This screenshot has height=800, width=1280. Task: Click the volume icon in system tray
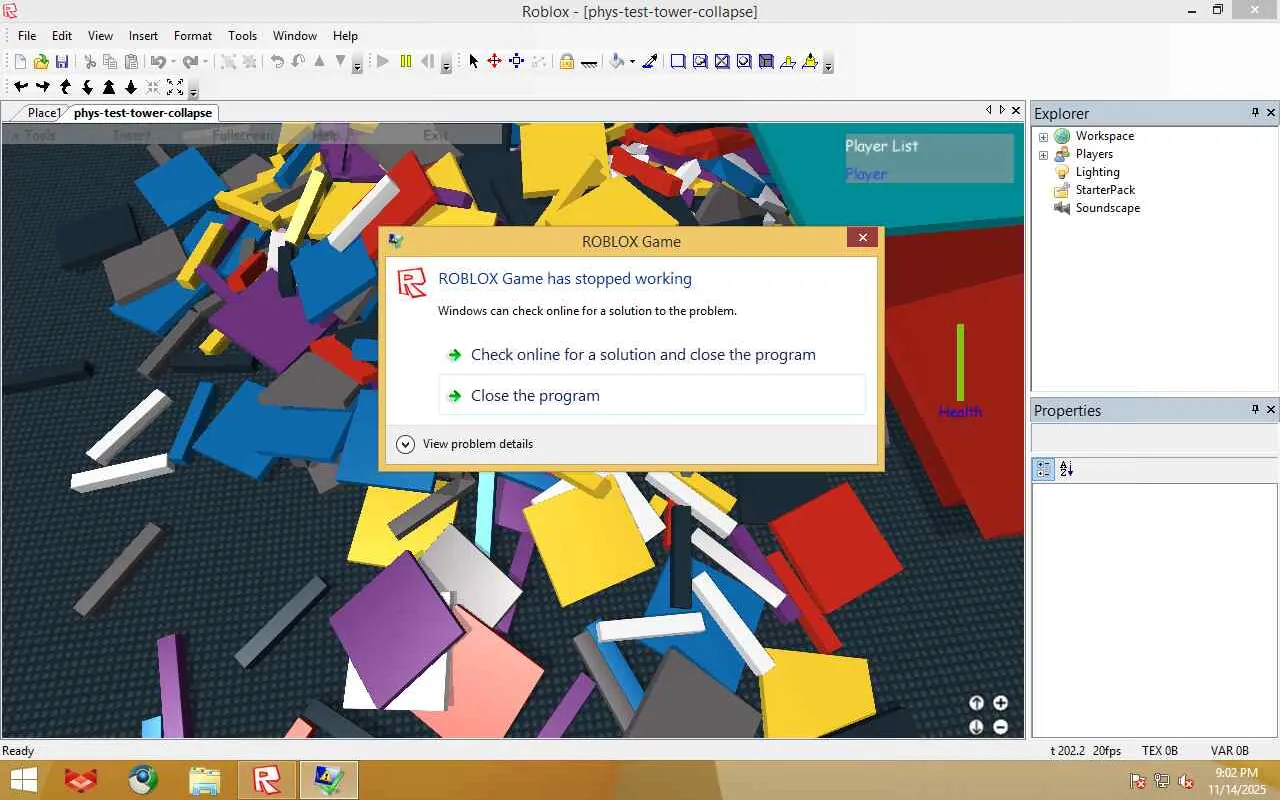[1186, 781]
